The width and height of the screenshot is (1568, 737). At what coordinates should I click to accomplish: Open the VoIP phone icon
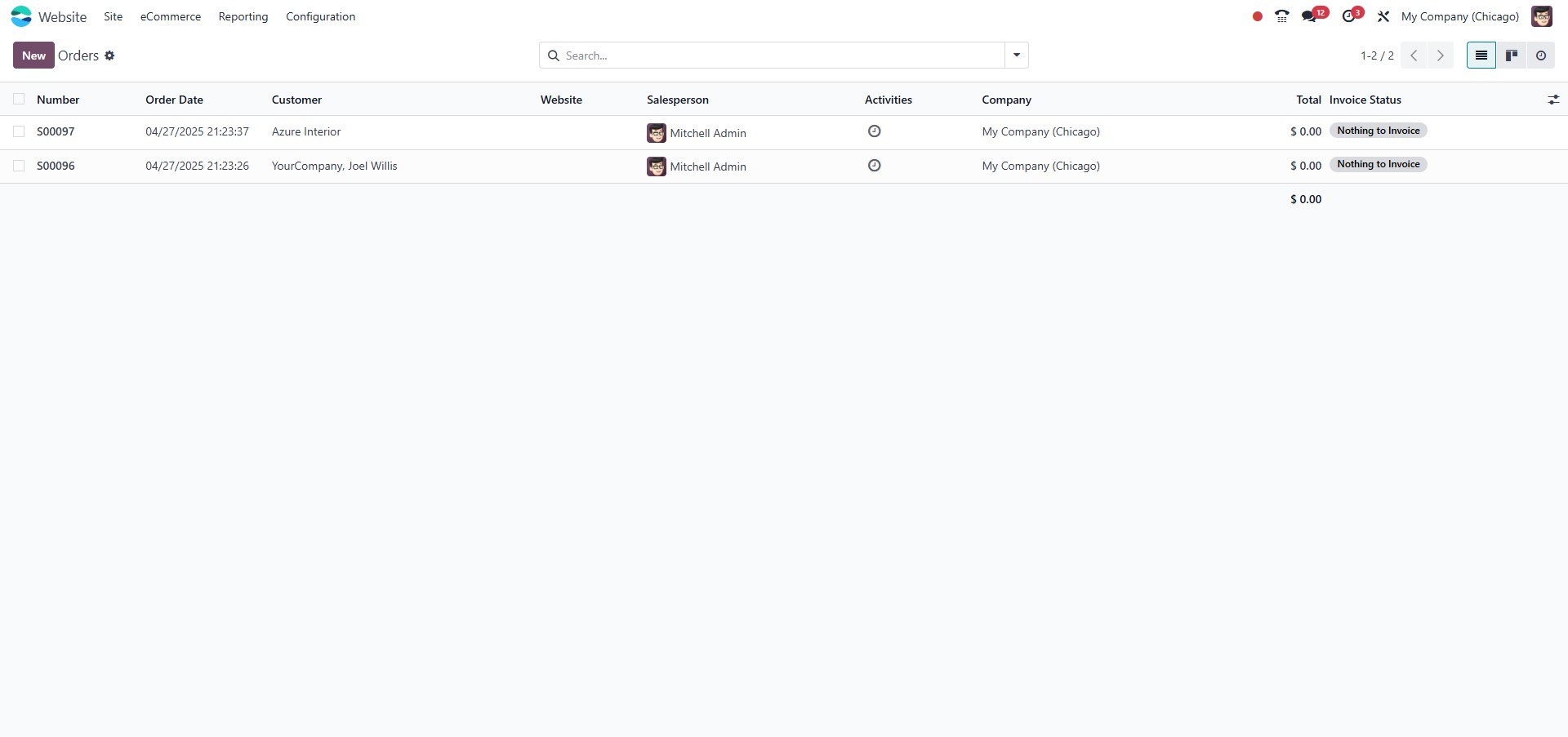tap(1281, 16)
